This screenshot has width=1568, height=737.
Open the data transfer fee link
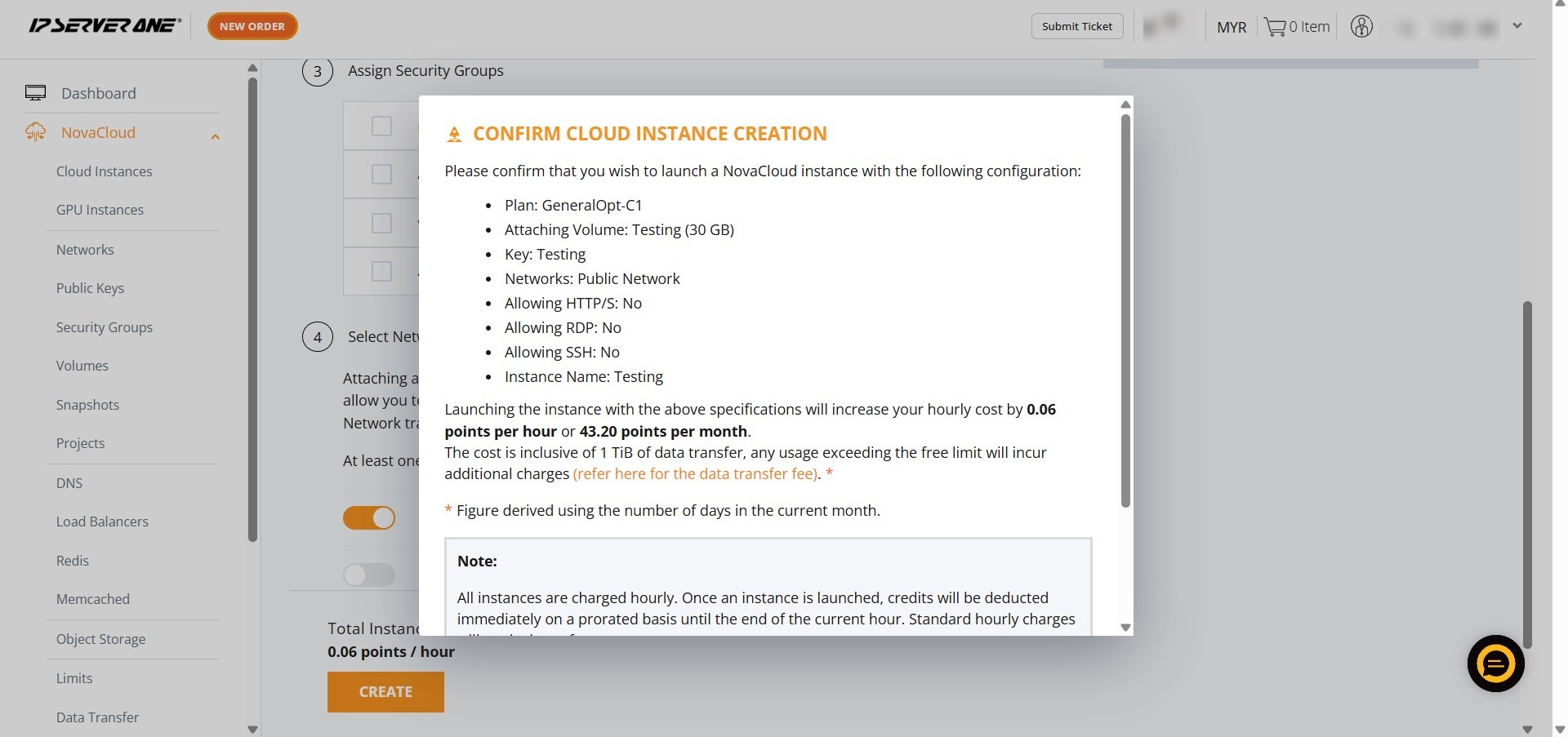coord(696,474)
